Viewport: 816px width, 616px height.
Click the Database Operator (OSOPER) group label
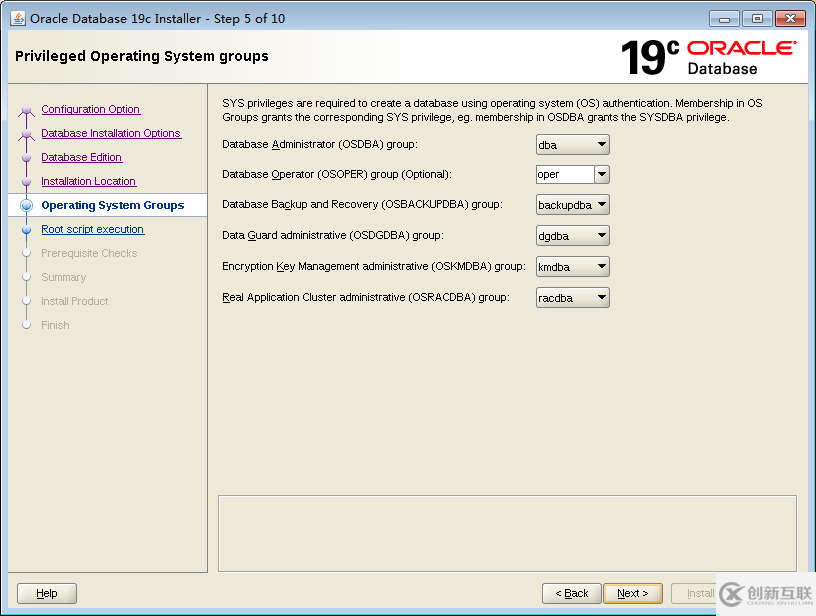[337, 174]
